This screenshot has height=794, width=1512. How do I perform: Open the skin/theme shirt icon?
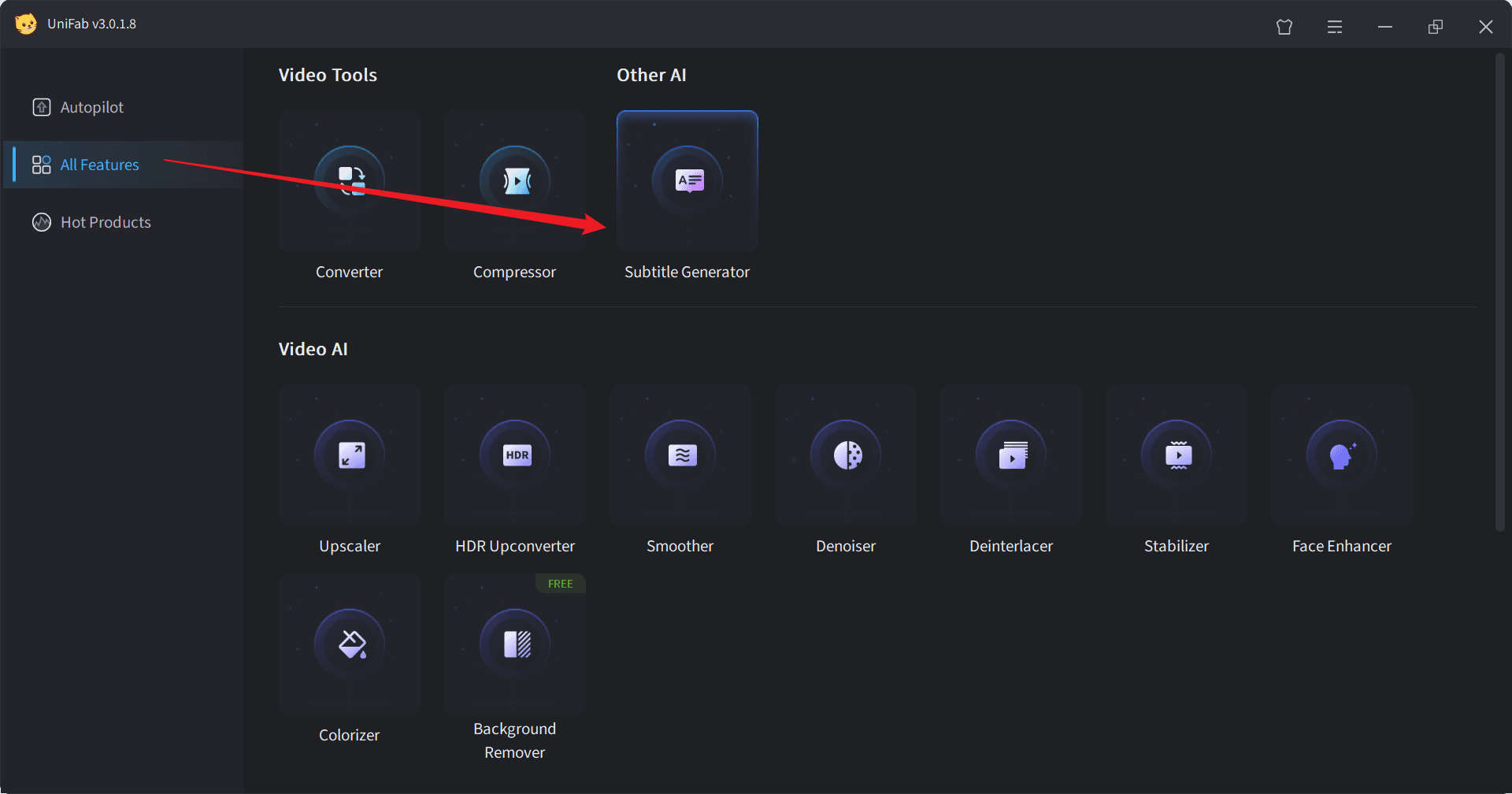coord(1284,27)
